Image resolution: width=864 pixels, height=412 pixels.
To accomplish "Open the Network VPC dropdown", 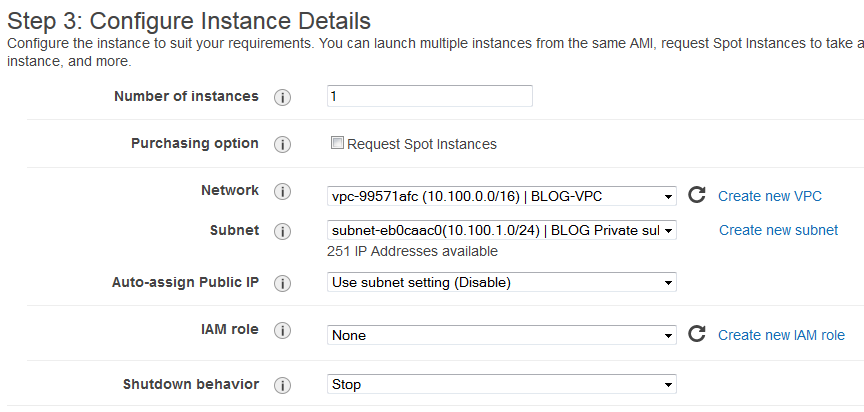I will pos(501,196).
